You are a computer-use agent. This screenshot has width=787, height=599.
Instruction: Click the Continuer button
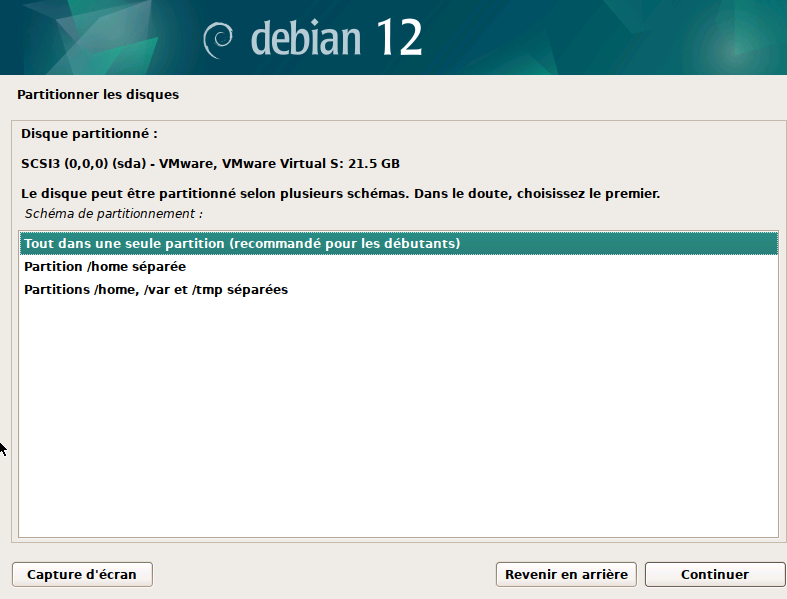715,574
